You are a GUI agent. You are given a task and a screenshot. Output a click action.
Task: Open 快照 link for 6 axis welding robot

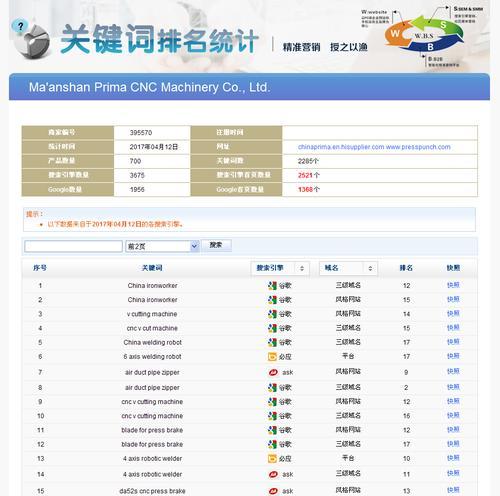453,356
